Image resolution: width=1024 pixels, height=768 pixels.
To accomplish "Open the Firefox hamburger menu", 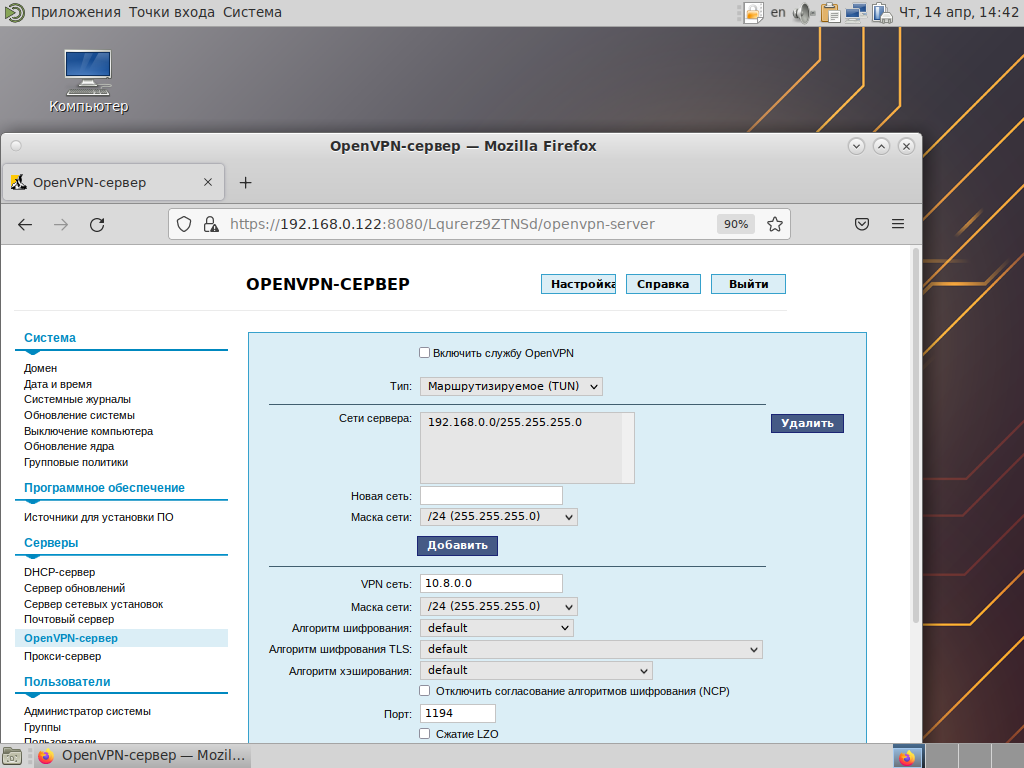I will 898,224.
